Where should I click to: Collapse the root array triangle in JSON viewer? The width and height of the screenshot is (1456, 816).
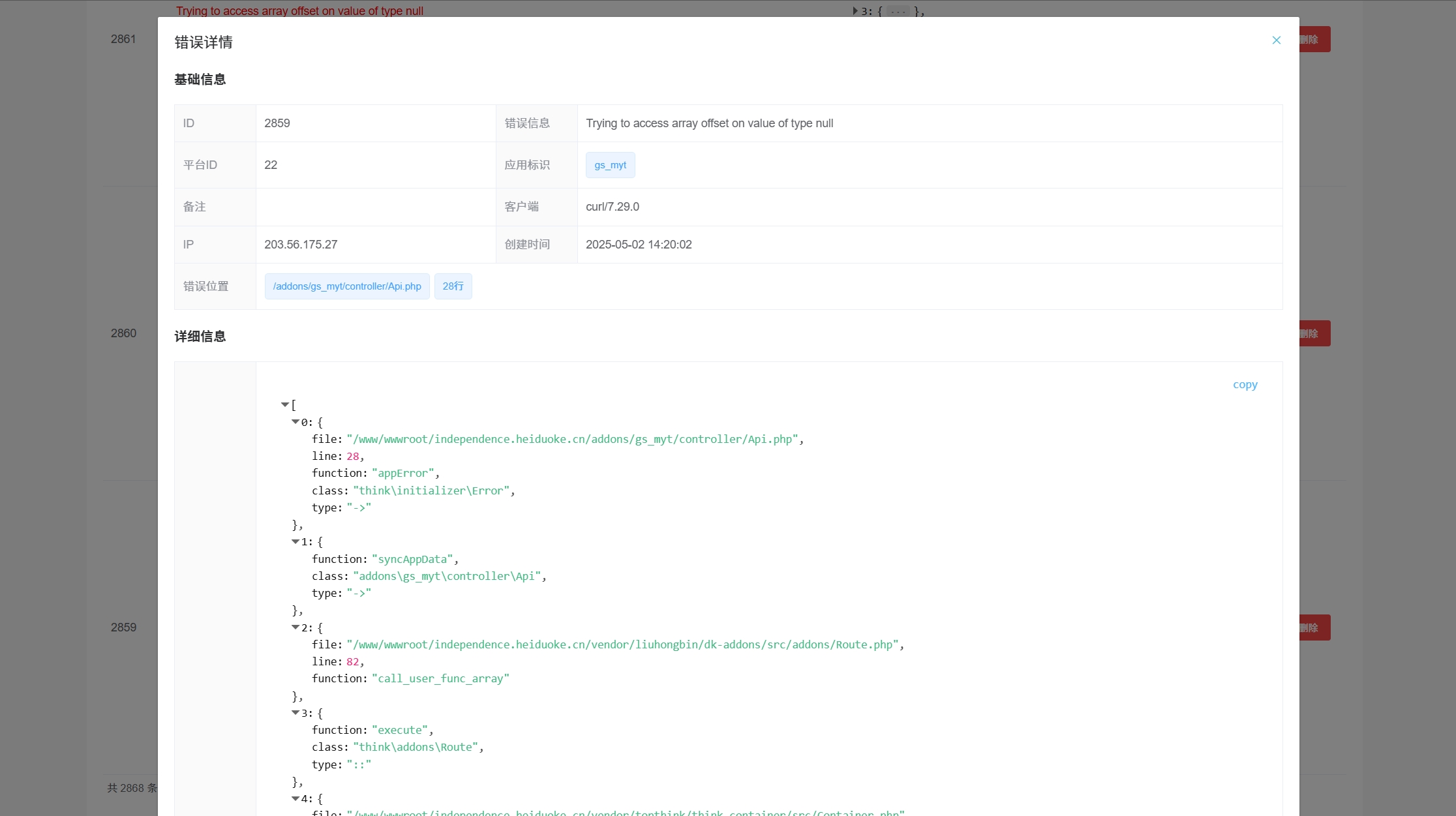click(285, 405)
